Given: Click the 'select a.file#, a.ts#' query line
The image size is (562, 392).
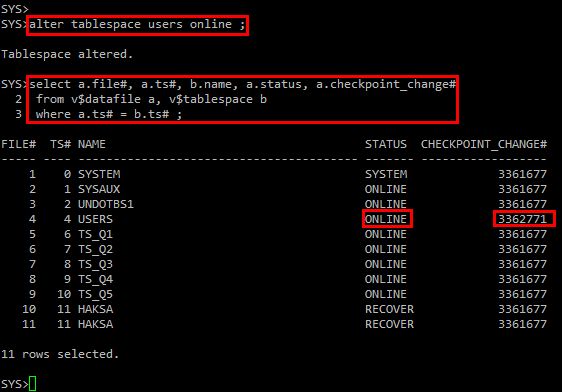Looking at the screenshot, I should click(242, 84).
